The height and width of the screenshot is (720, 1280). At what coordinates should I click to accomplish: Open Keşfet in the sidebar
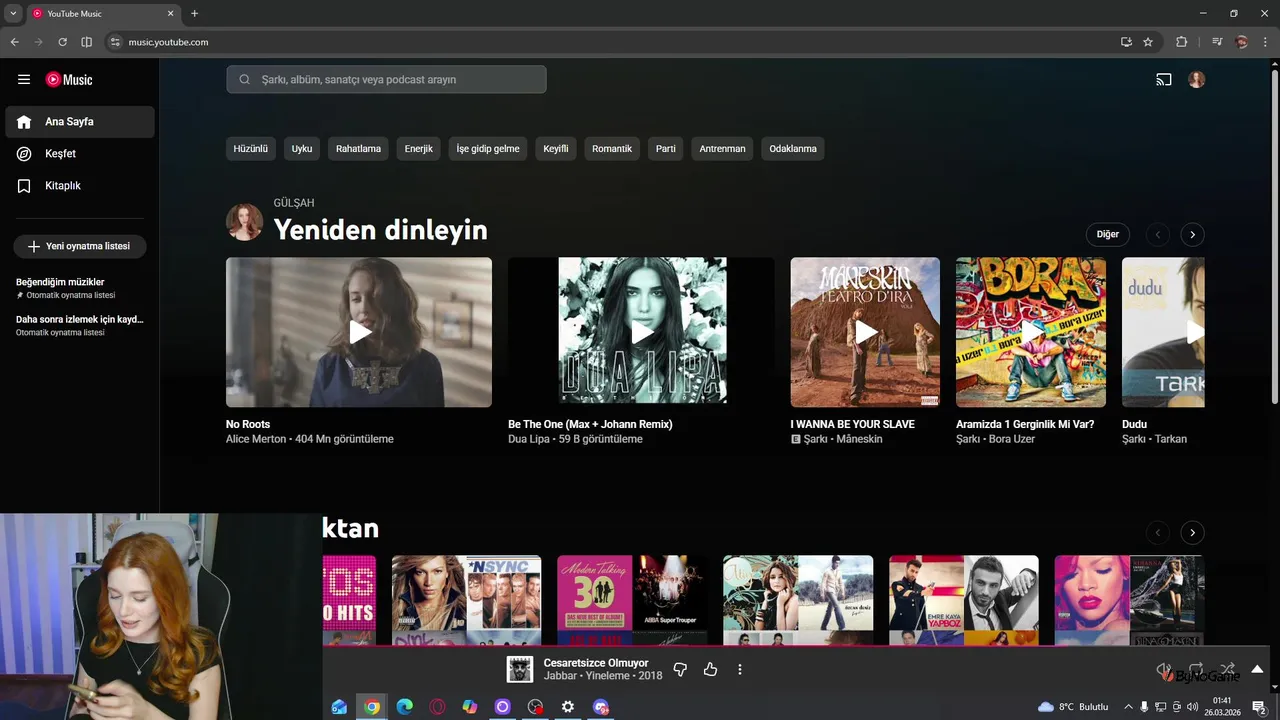pyautogui.click(x=80, y=154)
